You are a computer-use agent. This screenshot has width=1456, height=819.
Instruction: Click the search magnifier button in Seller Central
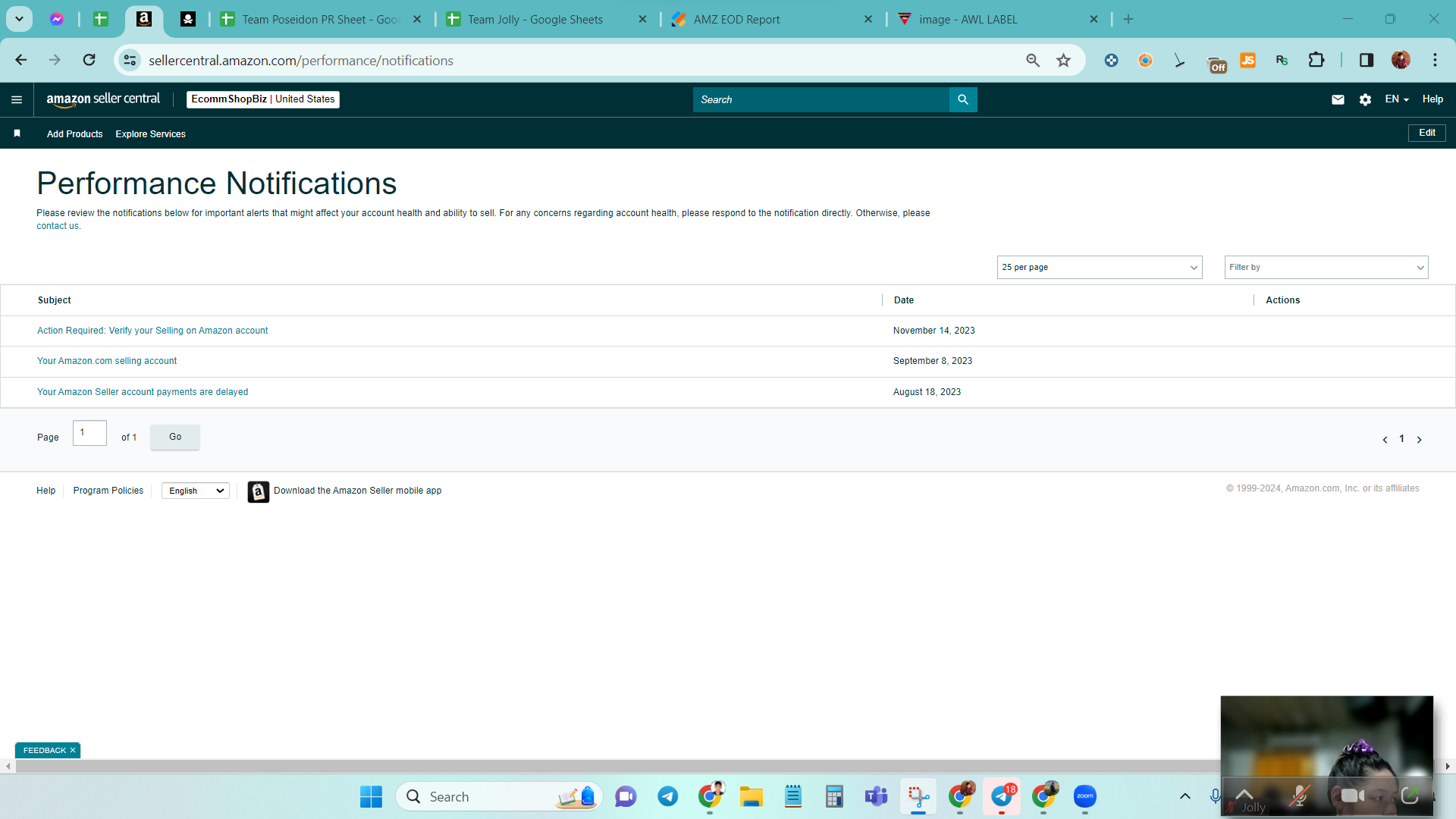pos(963,99)
